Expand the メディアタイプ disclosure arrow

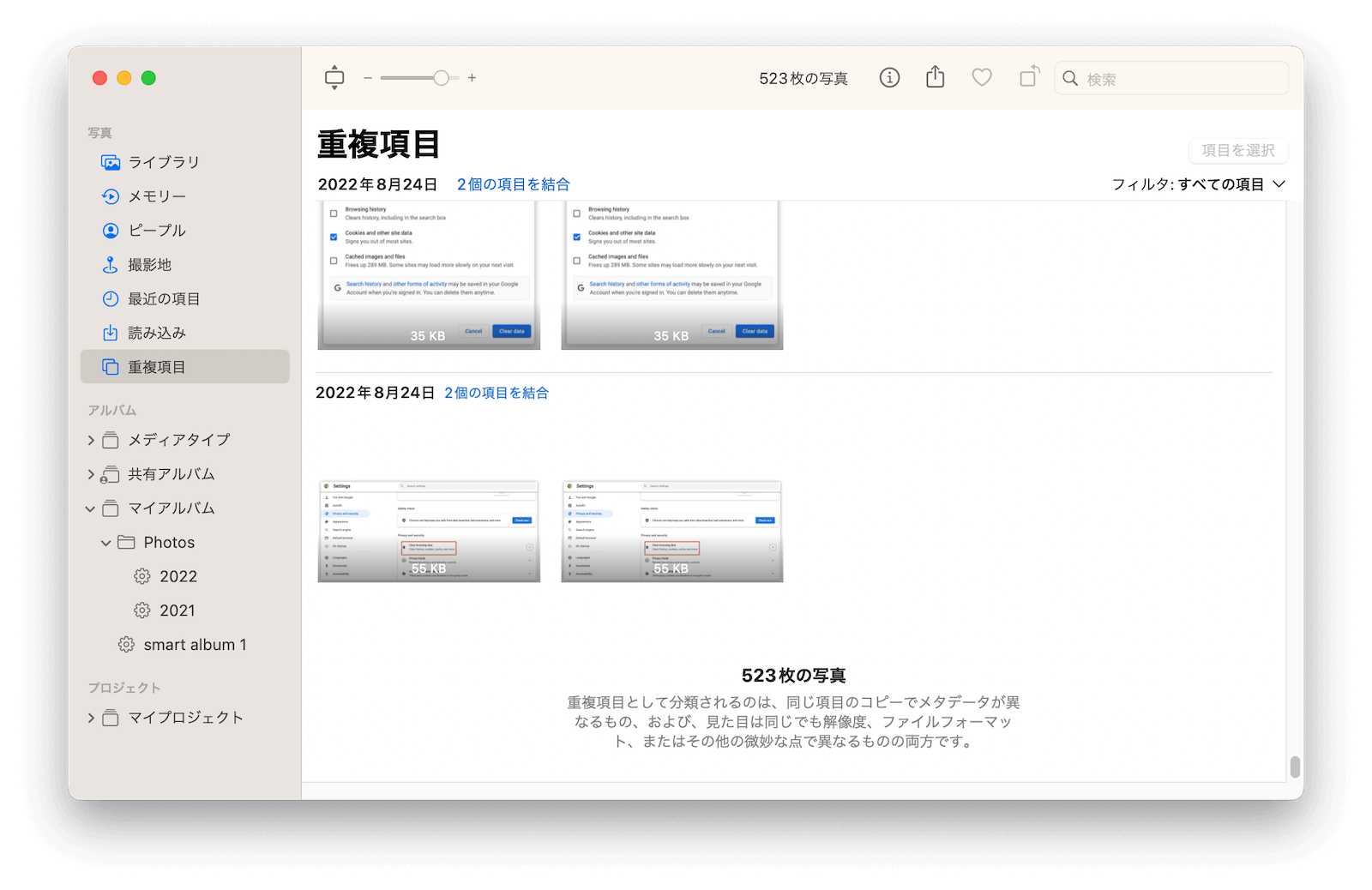(91, 440)
